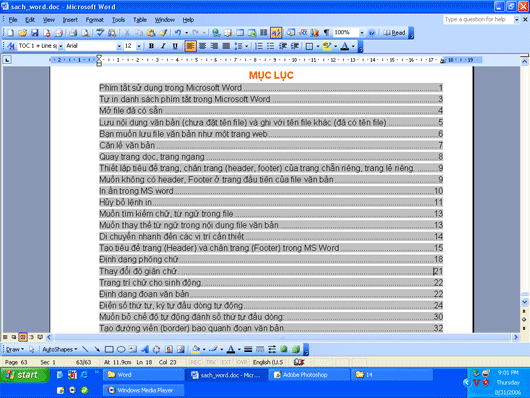Apply the Highlight color marker
Screen dimensions: 530x398
click(x=327, y=46)
